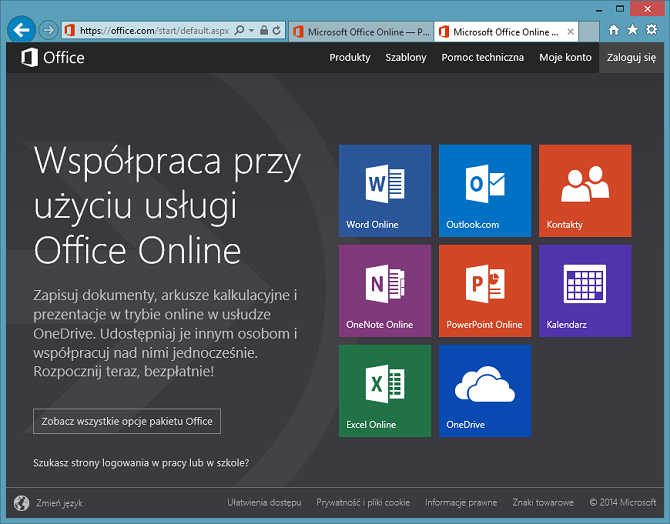Open Szablony menu item
The width and height of the screenshot is (670, 524).
[x=406, y=57]
